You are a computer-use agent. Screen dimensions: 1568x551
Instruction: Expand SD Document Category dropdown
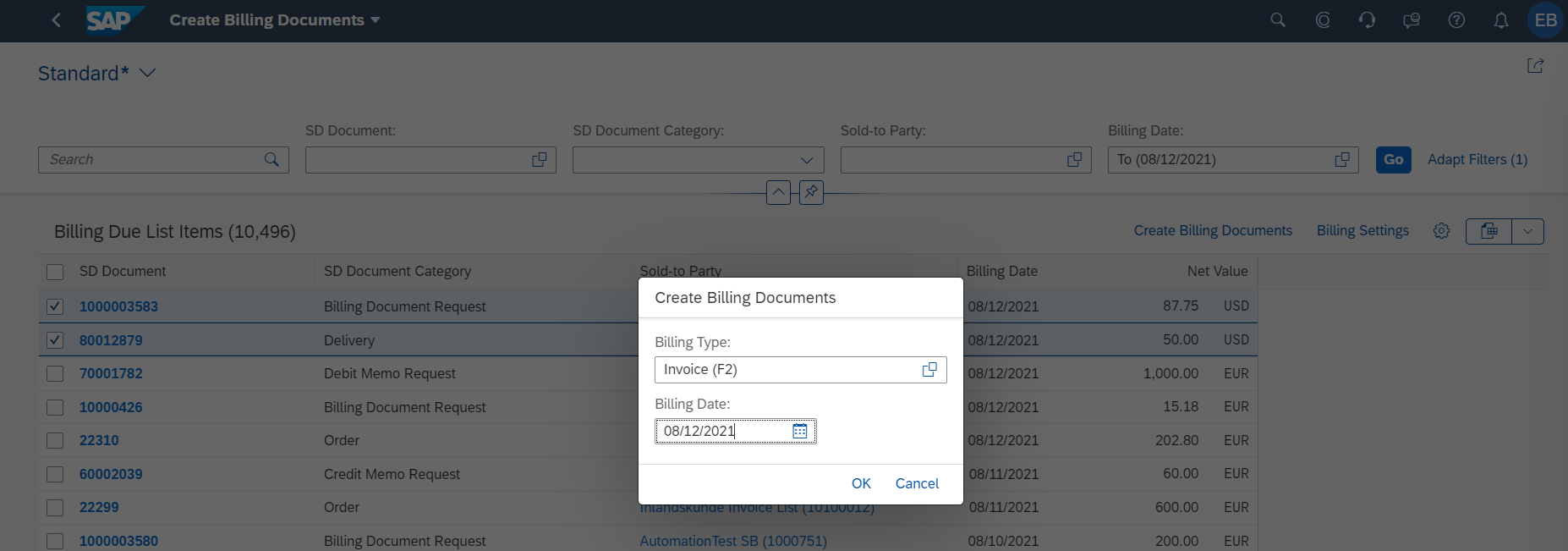[807, 160]
